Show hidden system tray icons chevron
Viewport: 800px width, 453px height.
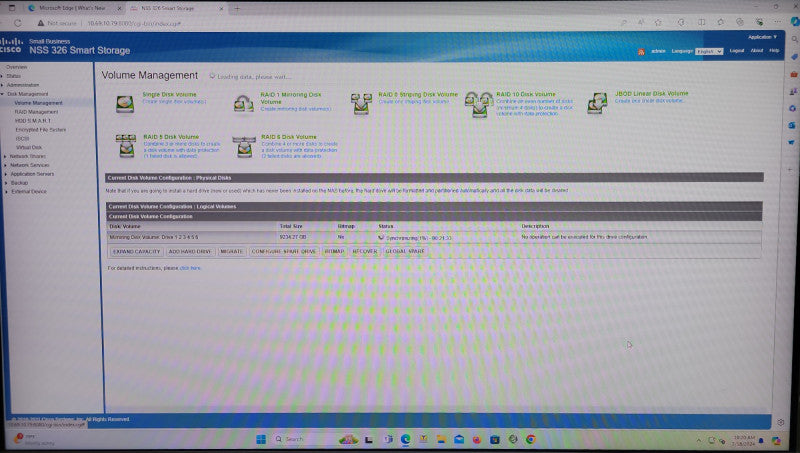698,440
